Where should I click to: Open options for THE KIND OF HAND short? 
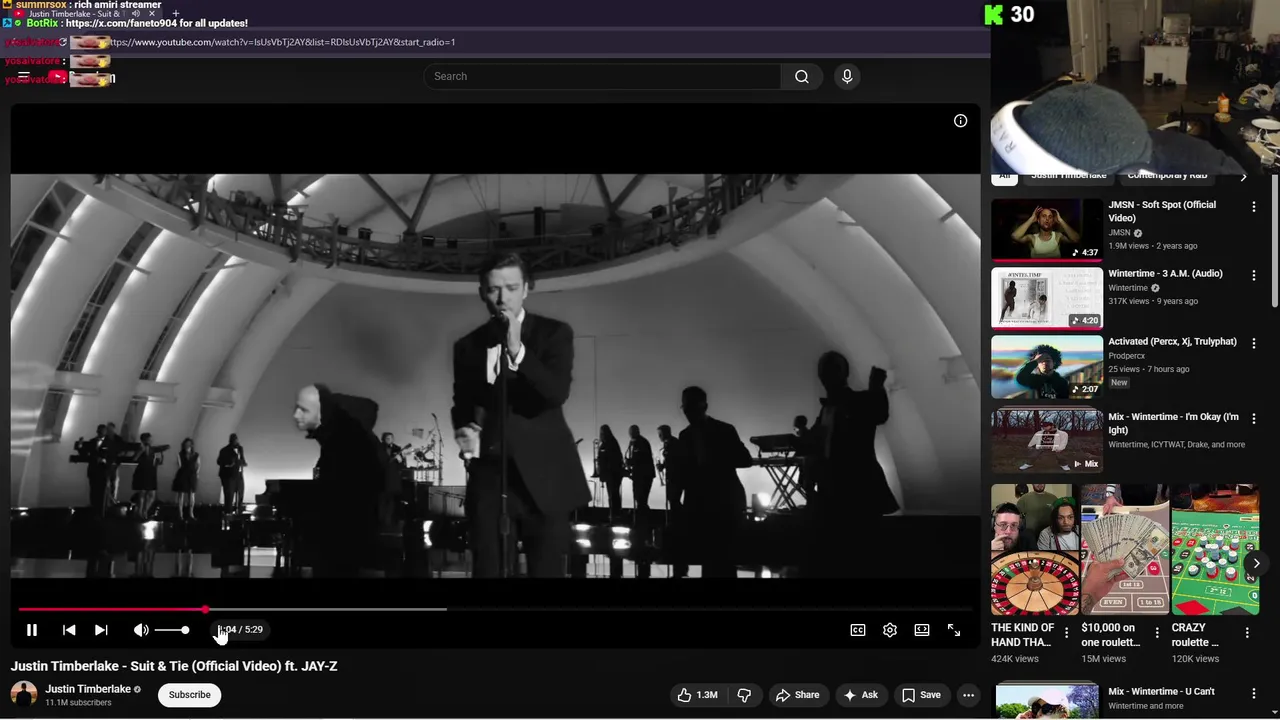1067,633
